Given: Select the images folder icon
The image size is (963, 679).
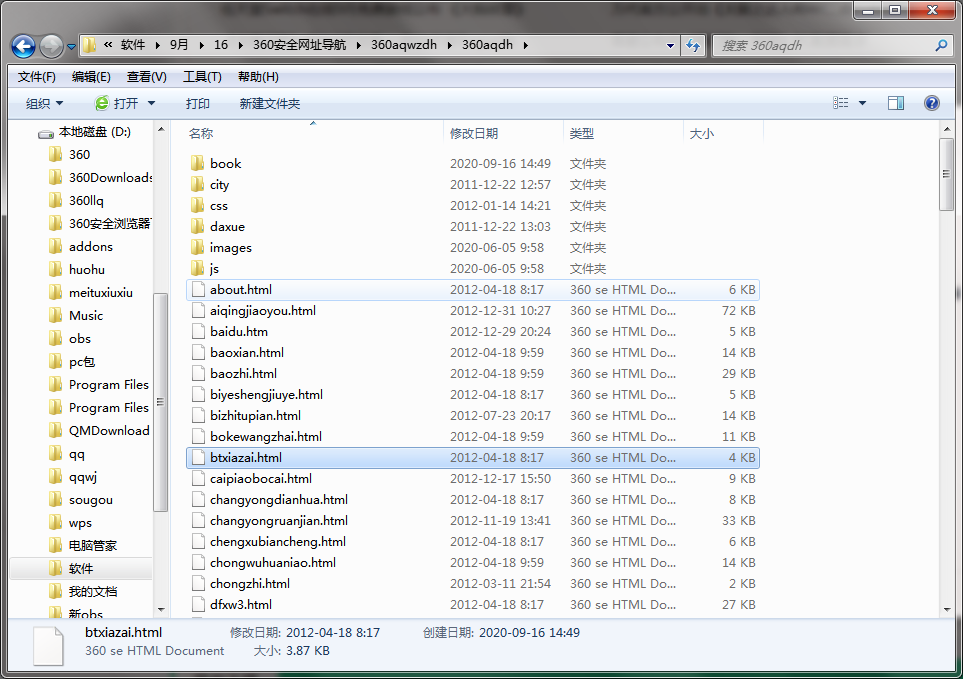Looking at the screenshot, I should point(197,247).
